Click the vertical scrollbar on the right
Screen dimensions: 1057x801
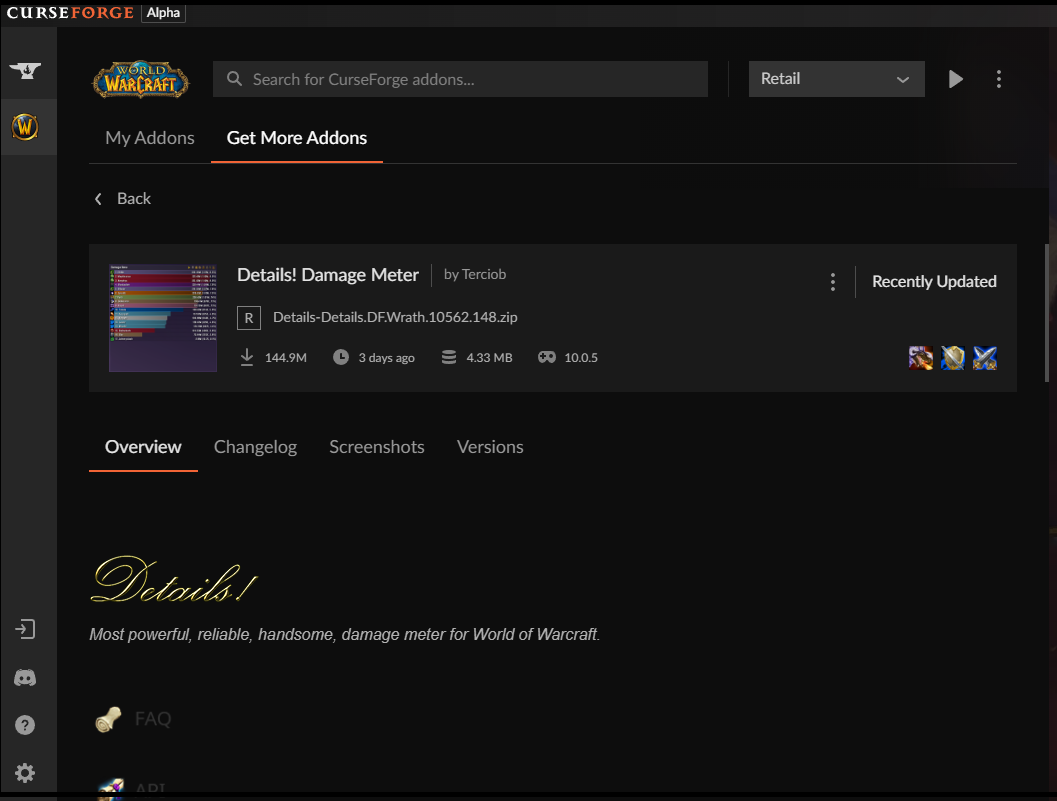(x=1046, y=313)
